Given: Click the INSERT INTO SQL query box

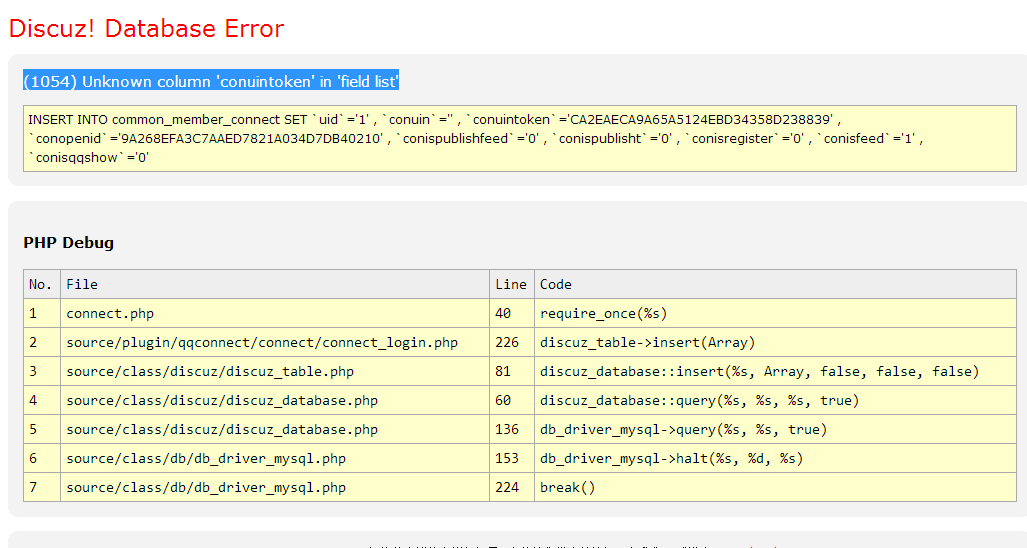Looking at the screenshot, I should click(x=519, y=138).
